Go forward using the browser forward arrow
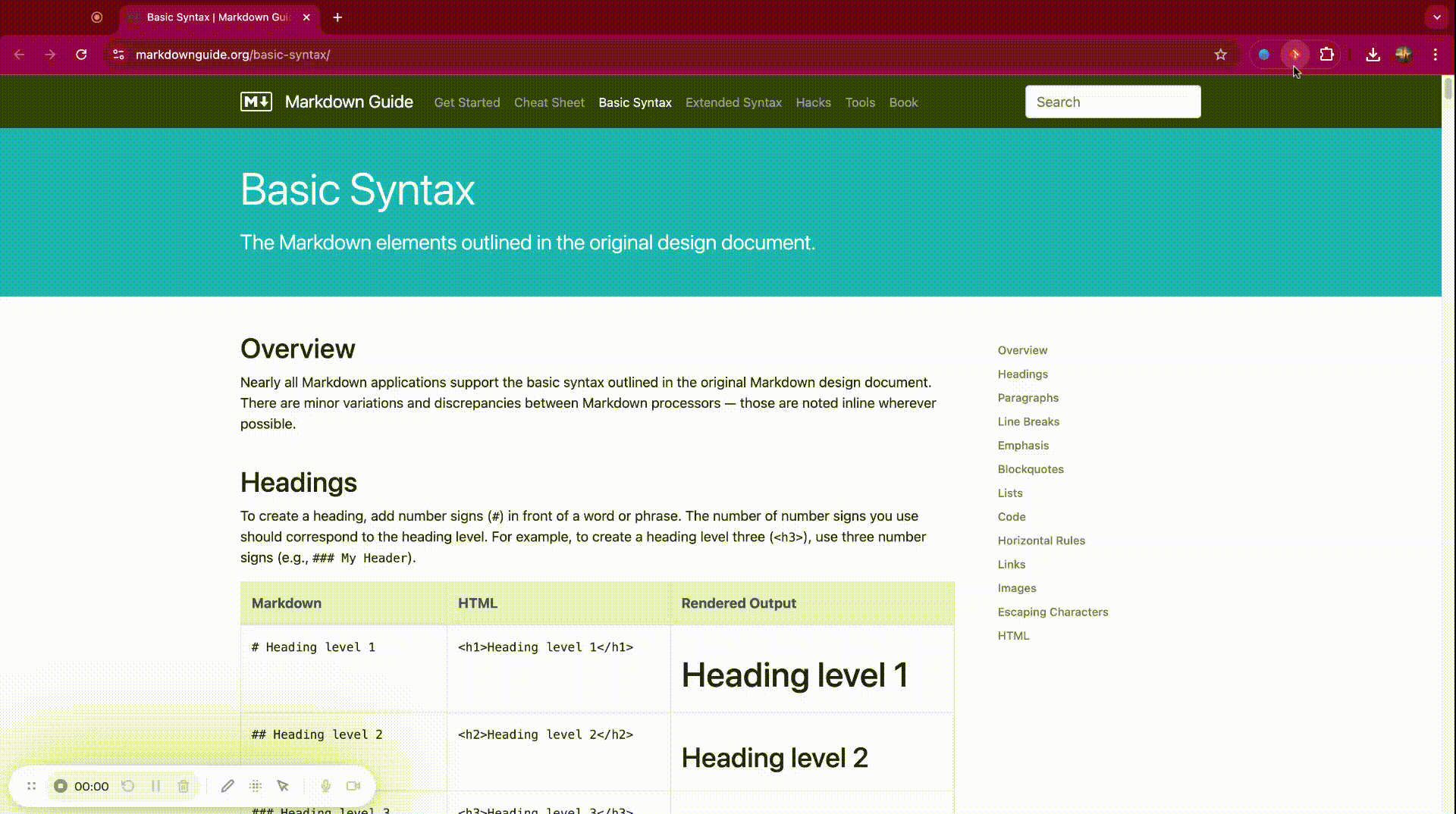This screenshot has height=814, width=1456. point(50,55)
